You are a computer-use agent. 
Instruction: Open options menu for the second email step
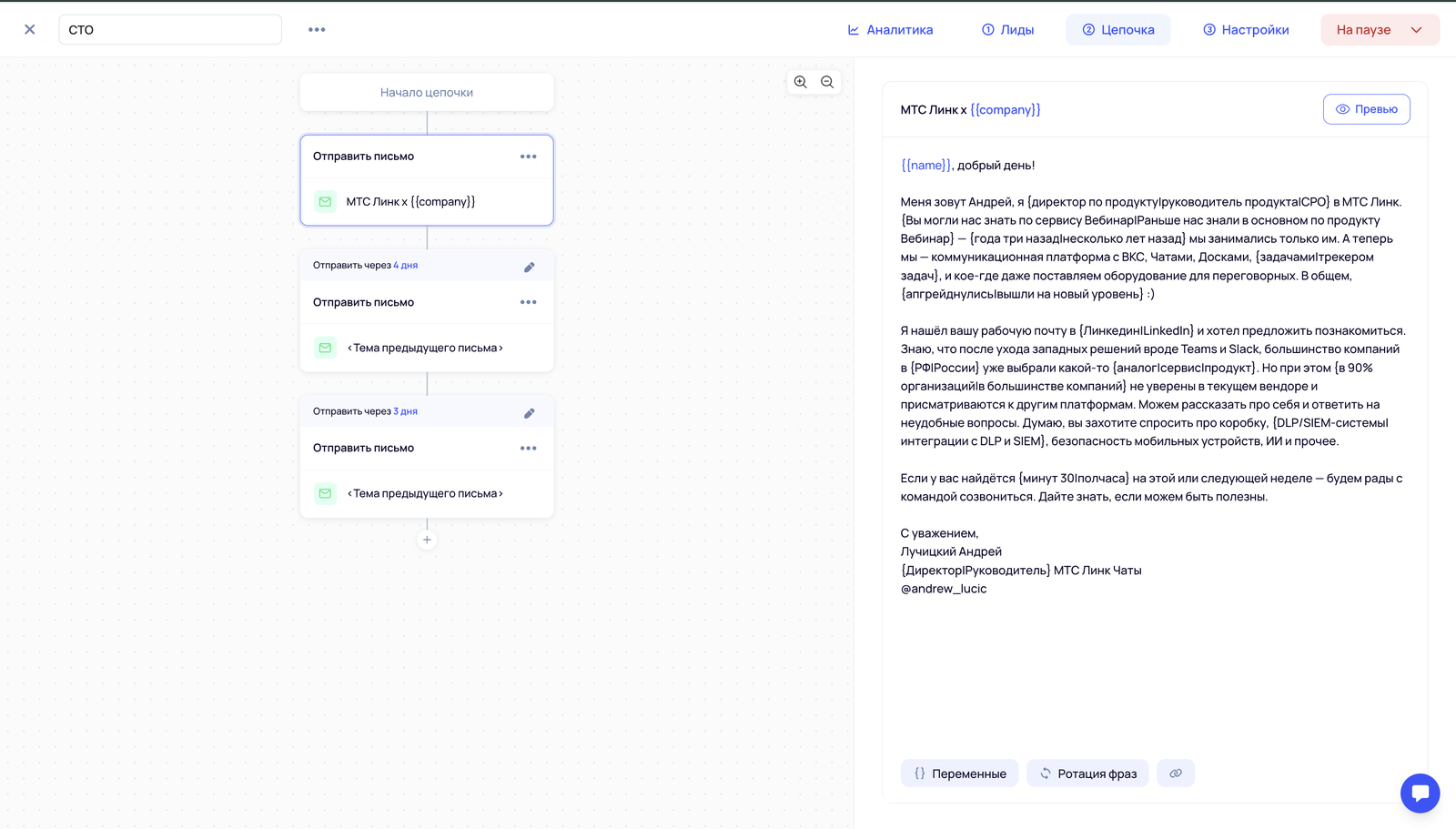click(529, 302)
